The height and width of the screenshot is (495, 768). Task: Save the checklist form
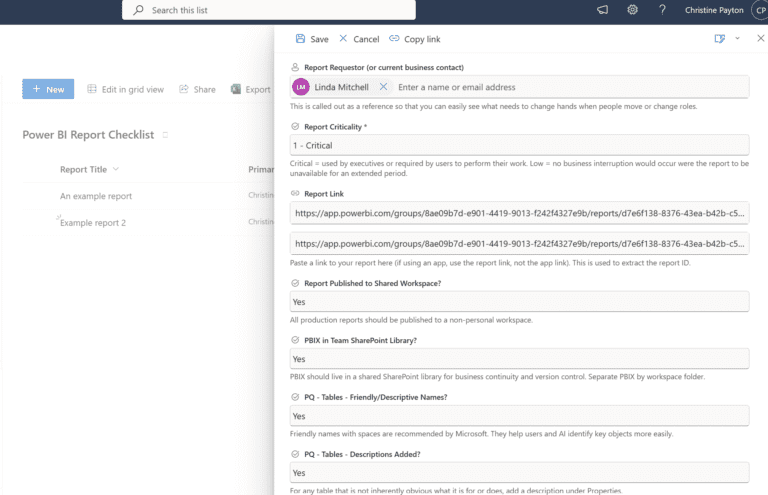311,39
